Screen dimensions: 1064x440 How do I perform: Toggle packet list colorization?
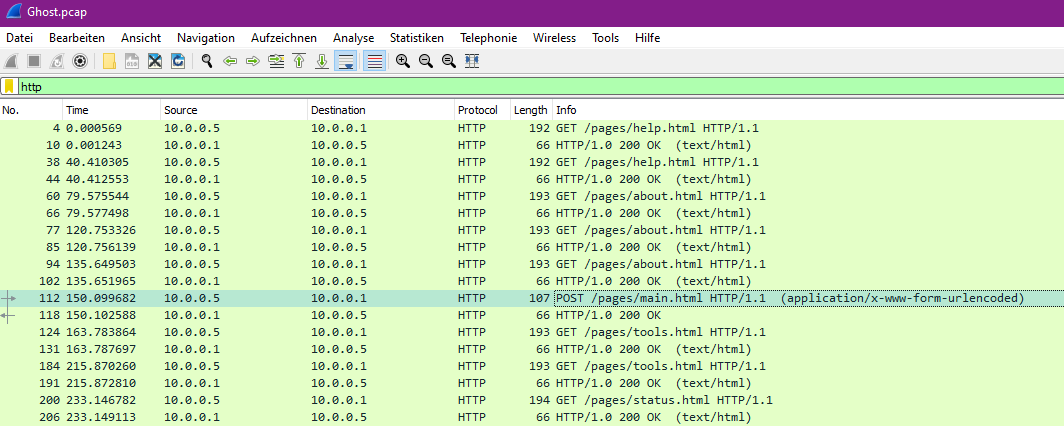pyautogui.click(x=375, y=61)
